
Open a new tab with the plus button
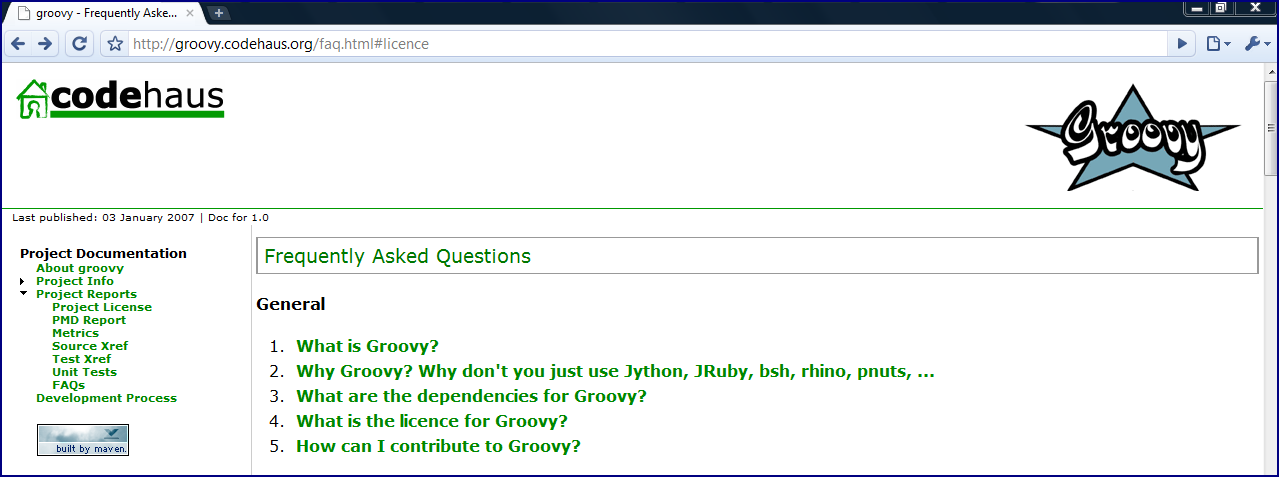(219, 13)
